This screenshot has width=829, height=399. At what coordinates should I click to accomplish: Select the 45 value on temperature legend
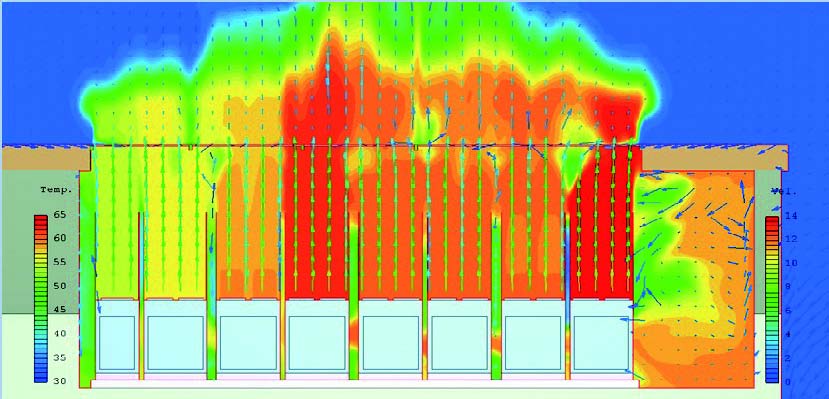click(x=60, y=310)
